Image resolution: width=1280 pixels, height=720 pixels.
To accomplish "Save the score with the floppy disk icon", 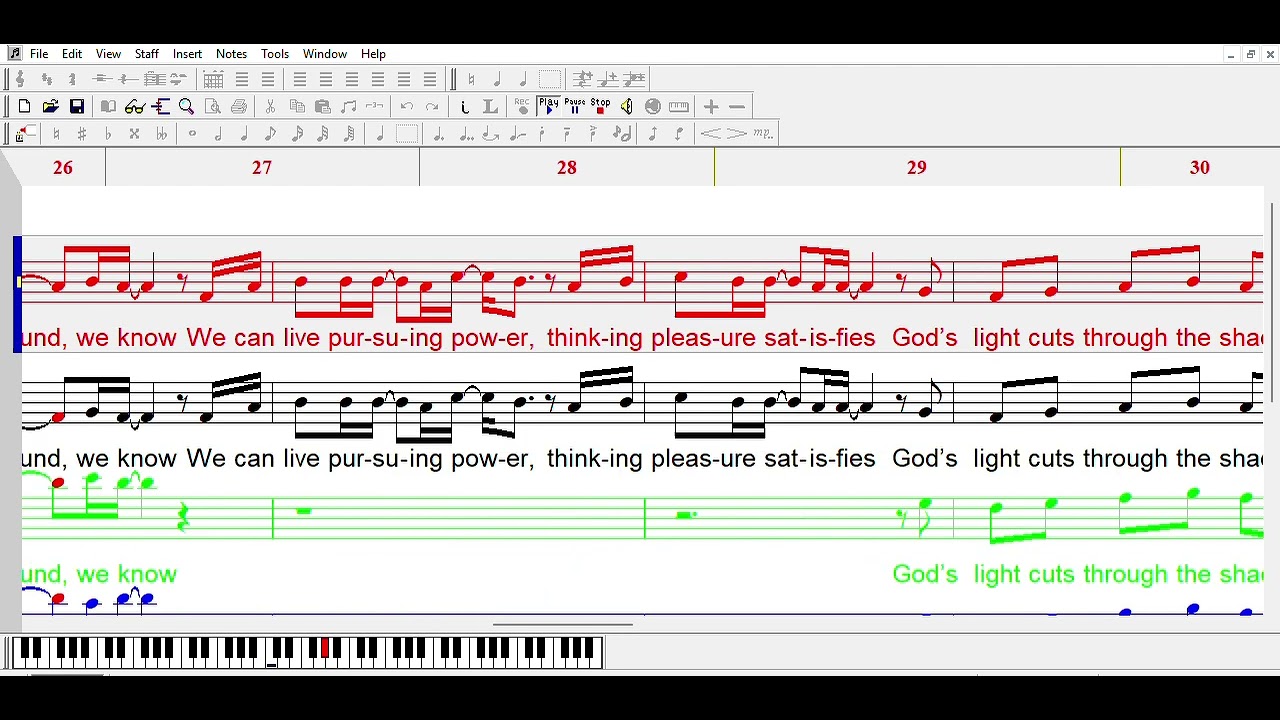I will tap(77, 106).
